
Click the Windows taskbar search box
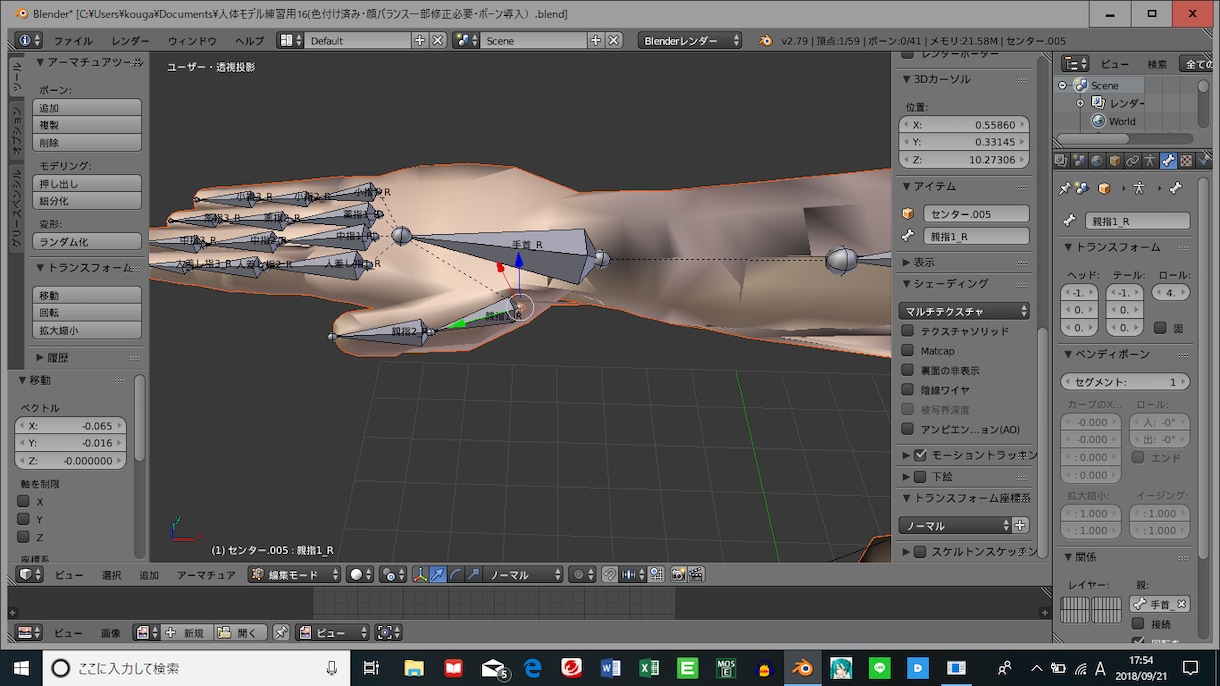pyautogui.click(x=194, y=668)
